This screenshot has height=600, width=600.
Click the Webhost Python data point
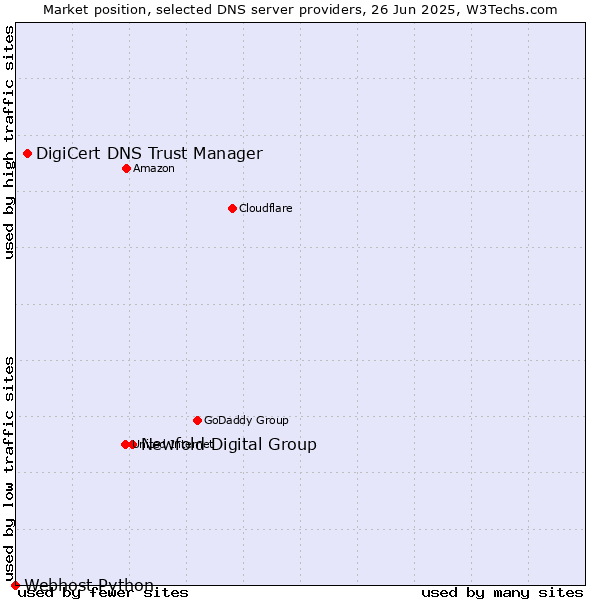tap(15, 585)
